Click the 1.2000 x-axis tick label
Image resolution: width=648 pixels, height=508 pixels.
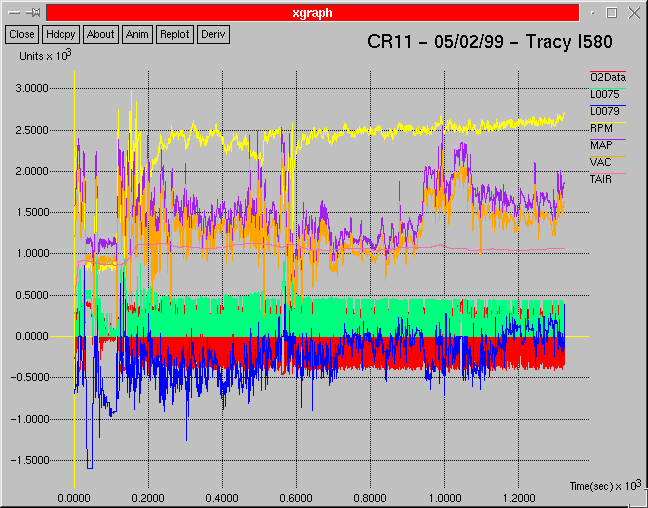[x=518, y=498]
